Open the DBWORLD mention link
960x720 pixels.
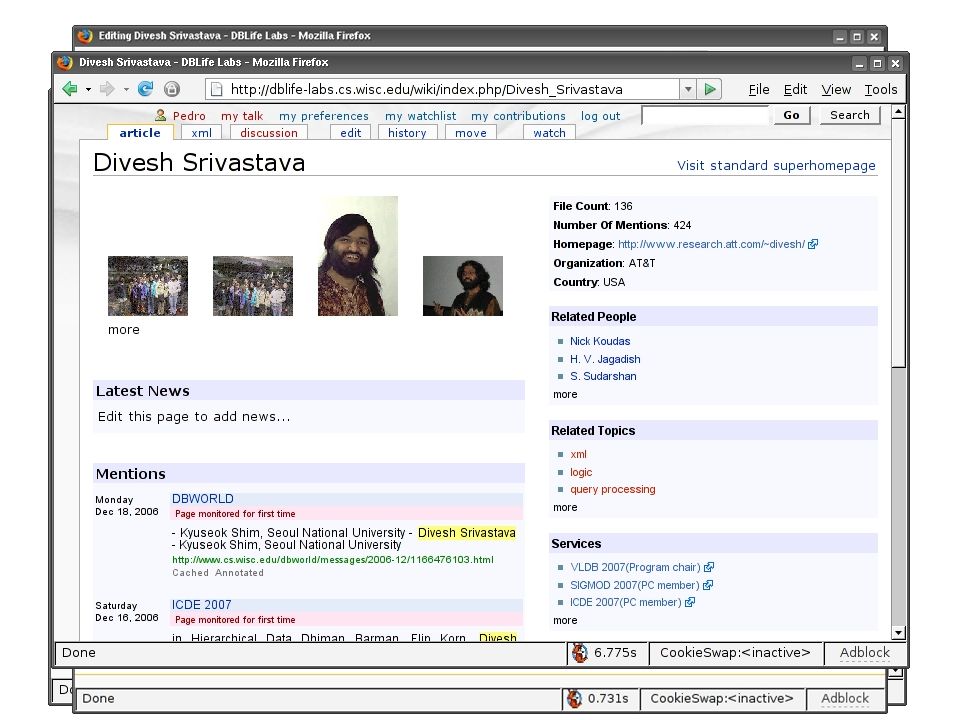click(203, 499)
